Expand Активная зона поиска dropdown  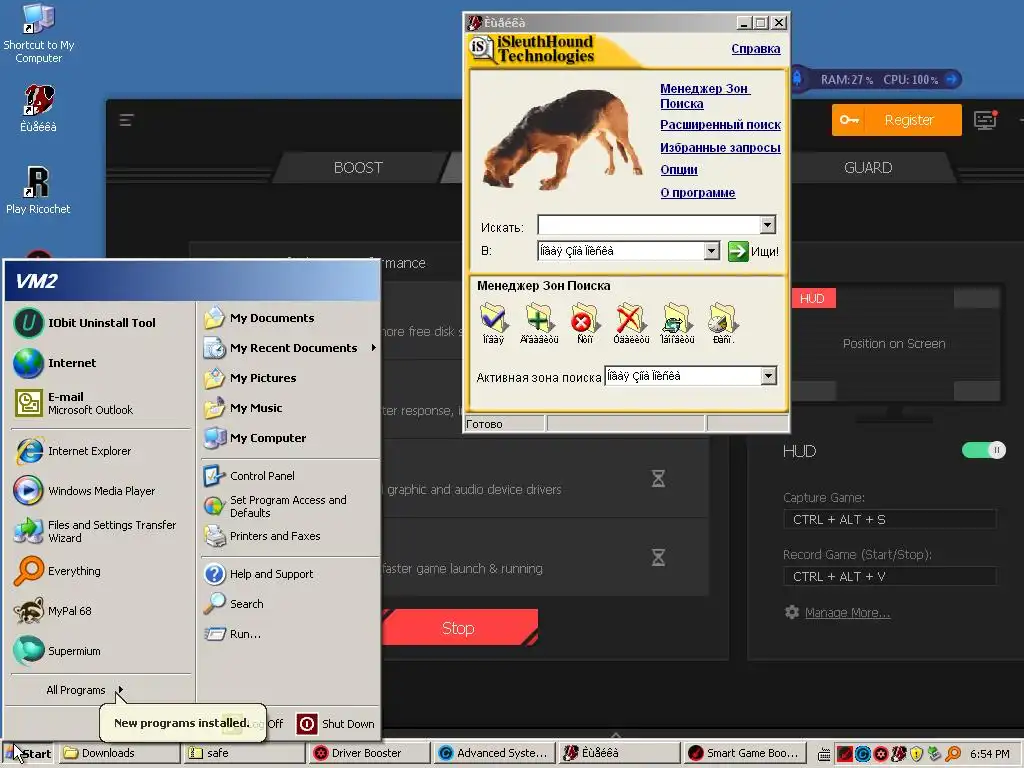[x=769, y=376]
